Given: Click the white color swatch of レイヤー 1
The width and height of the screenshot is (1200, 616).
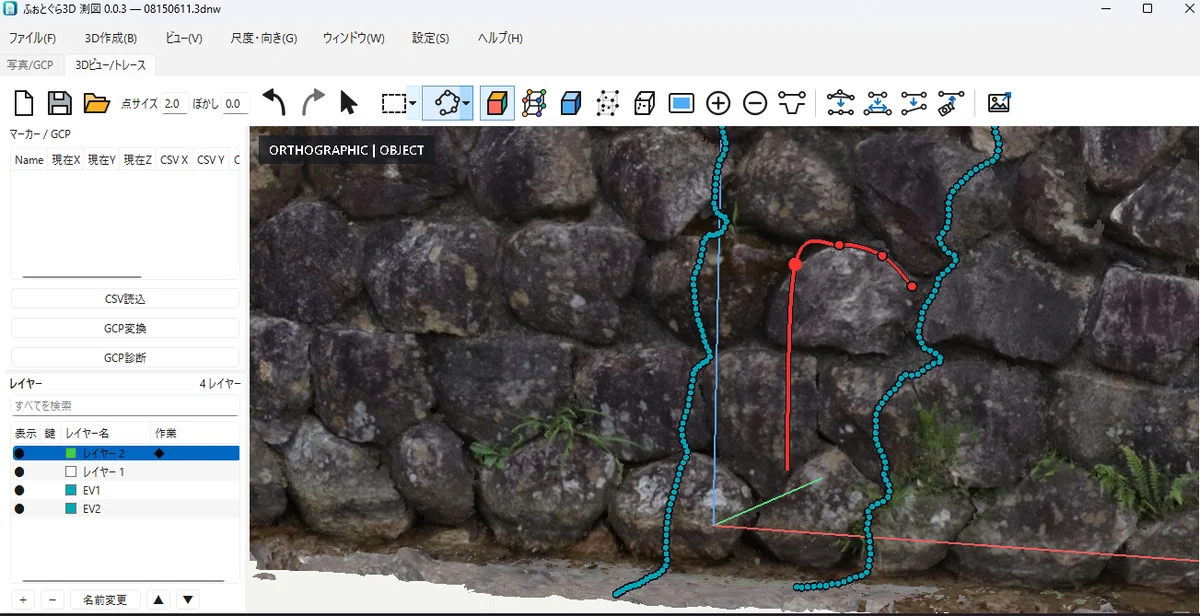Looking at the screenshot, I should click(71, 471).
